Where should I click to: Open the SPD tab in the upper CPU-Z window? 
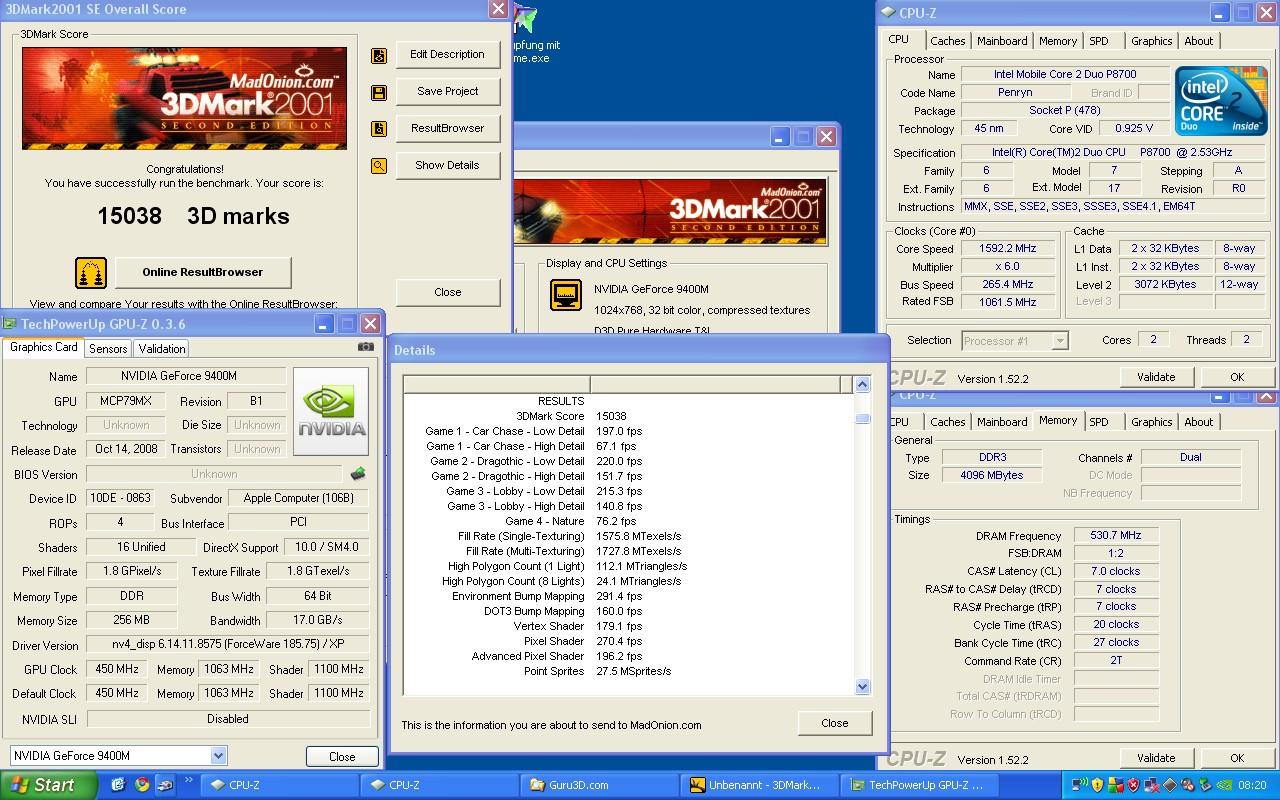(1099, 41)
